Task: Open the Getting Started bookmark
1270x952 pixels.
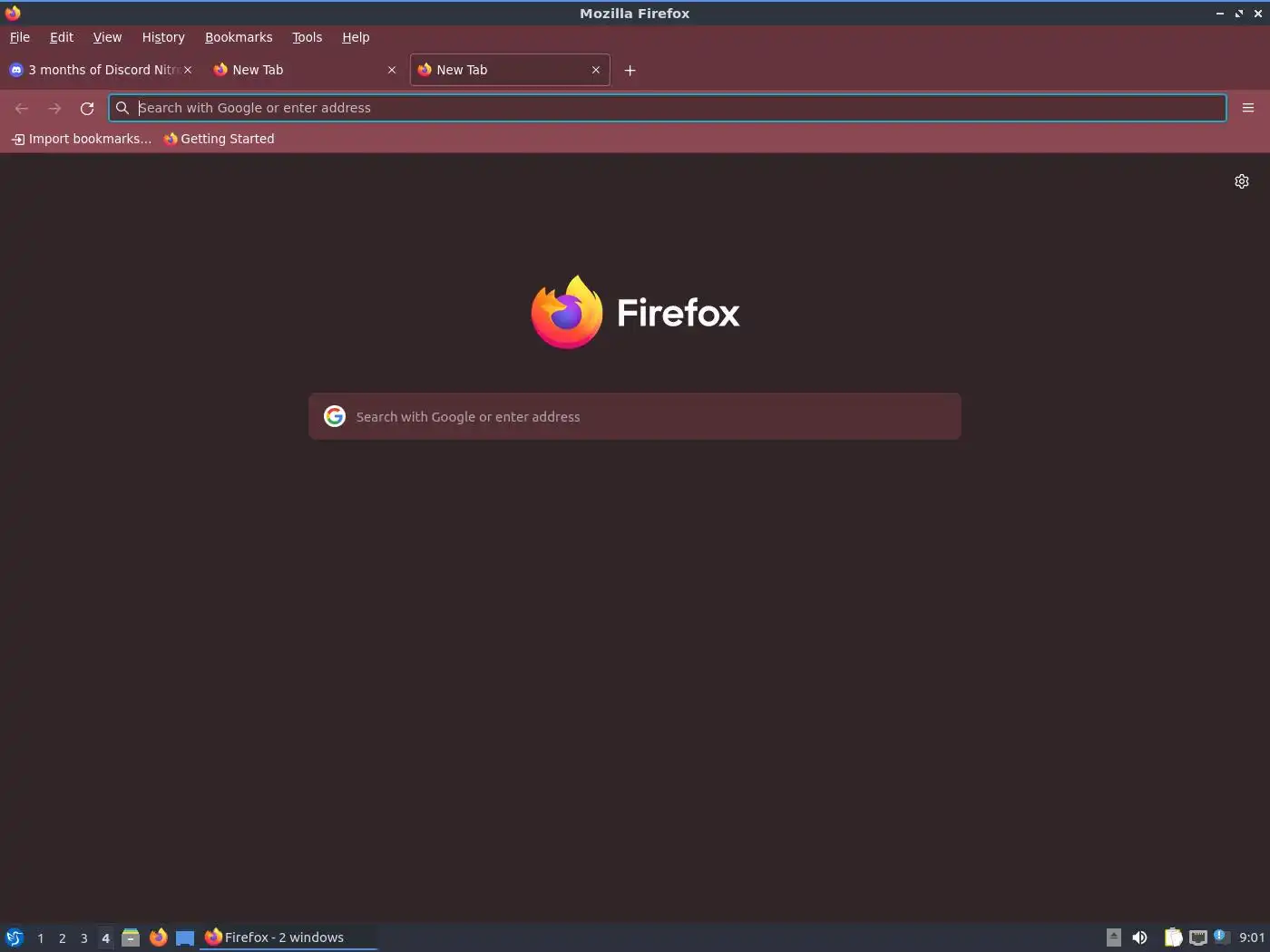Action: tap(219, 139)
